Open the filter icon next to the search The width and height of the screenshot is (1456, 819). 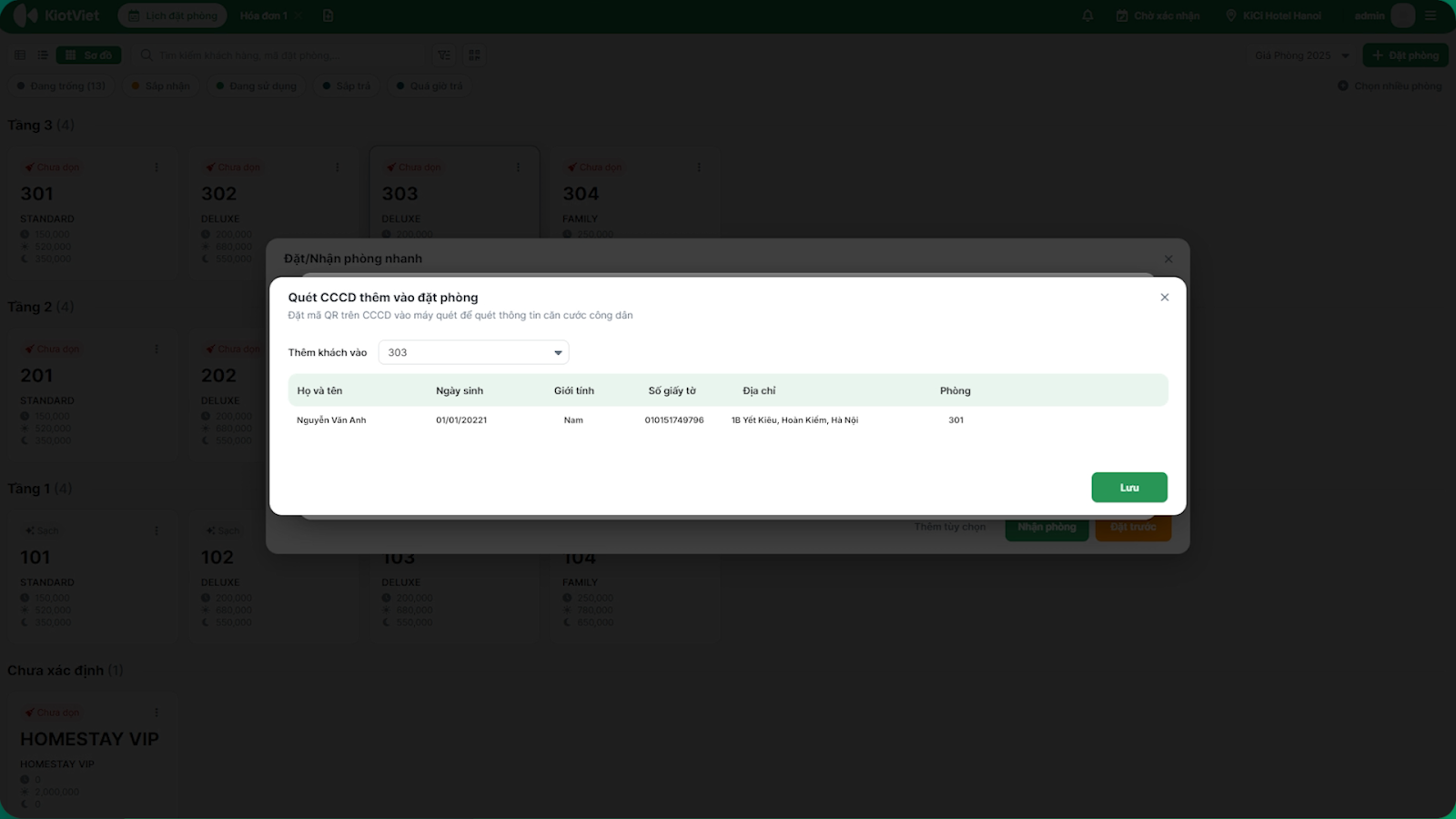(443, 56)
